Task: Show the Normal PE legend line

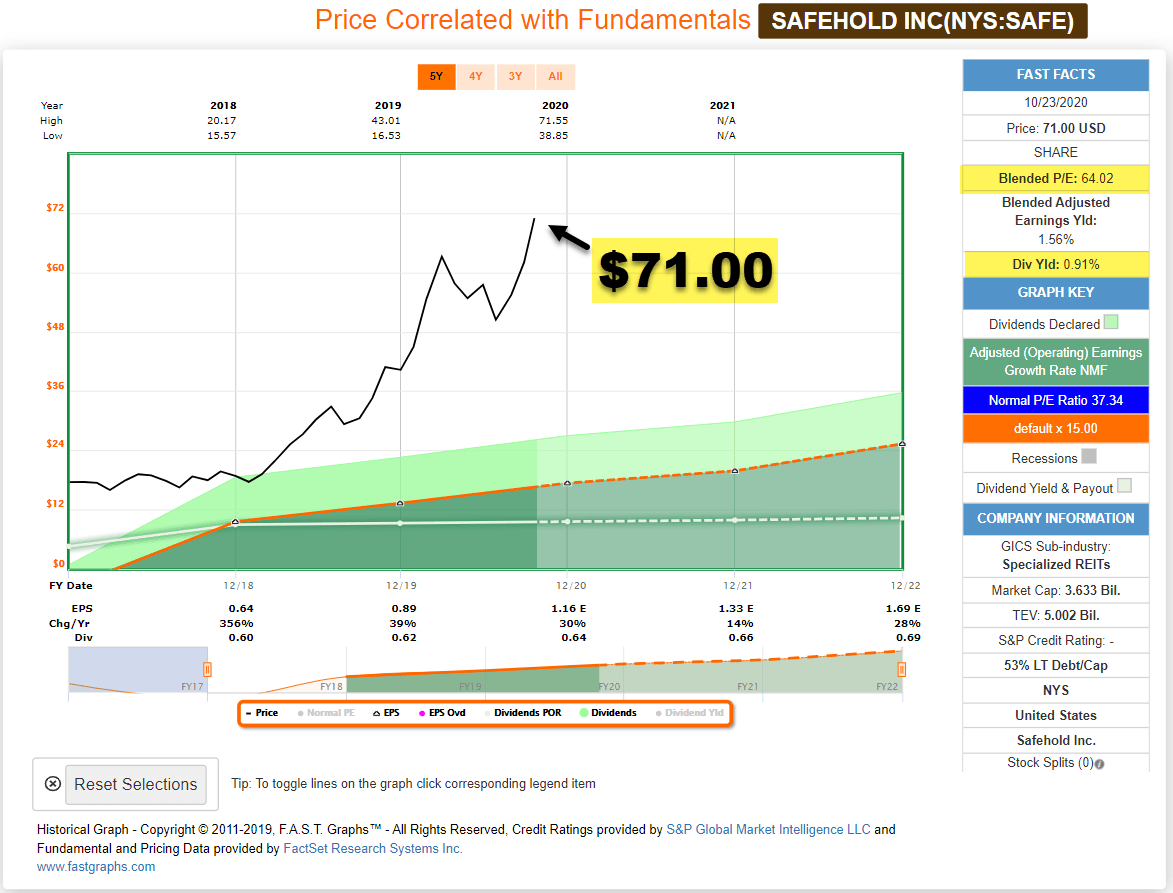Action: pos(325,713)
